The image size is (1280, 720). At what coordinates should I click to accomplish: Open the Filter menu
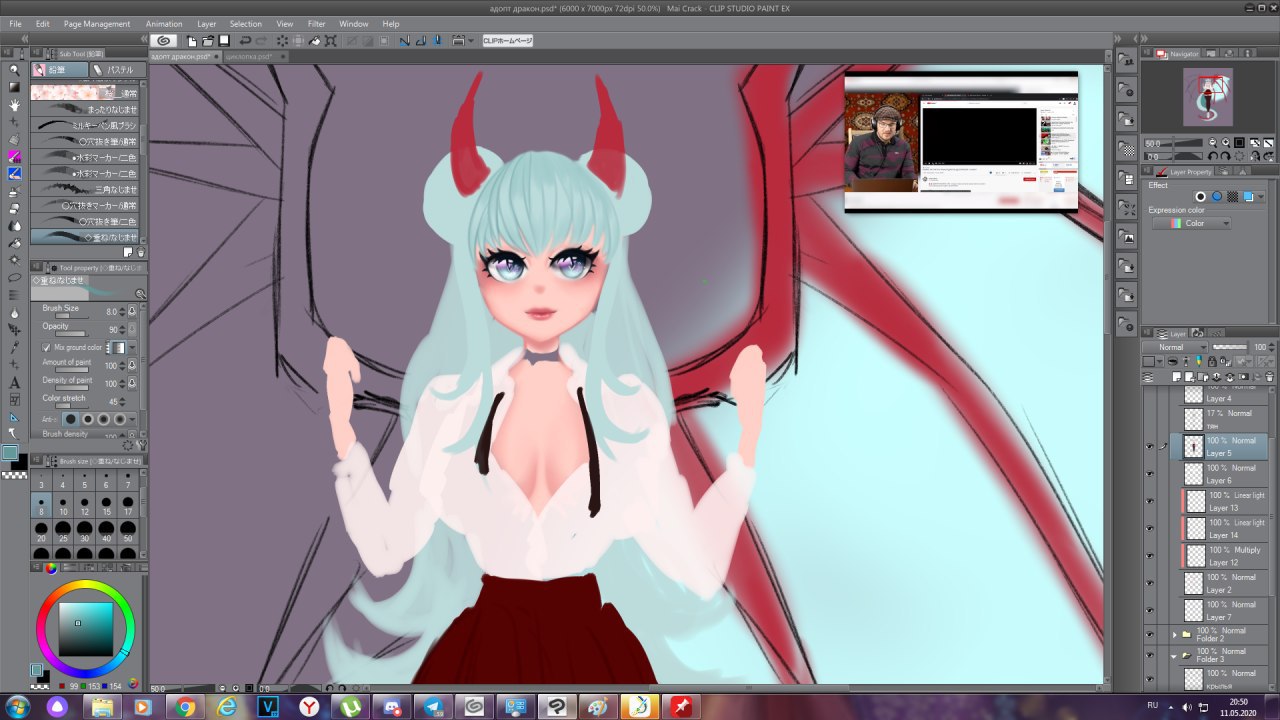(316, 23)
